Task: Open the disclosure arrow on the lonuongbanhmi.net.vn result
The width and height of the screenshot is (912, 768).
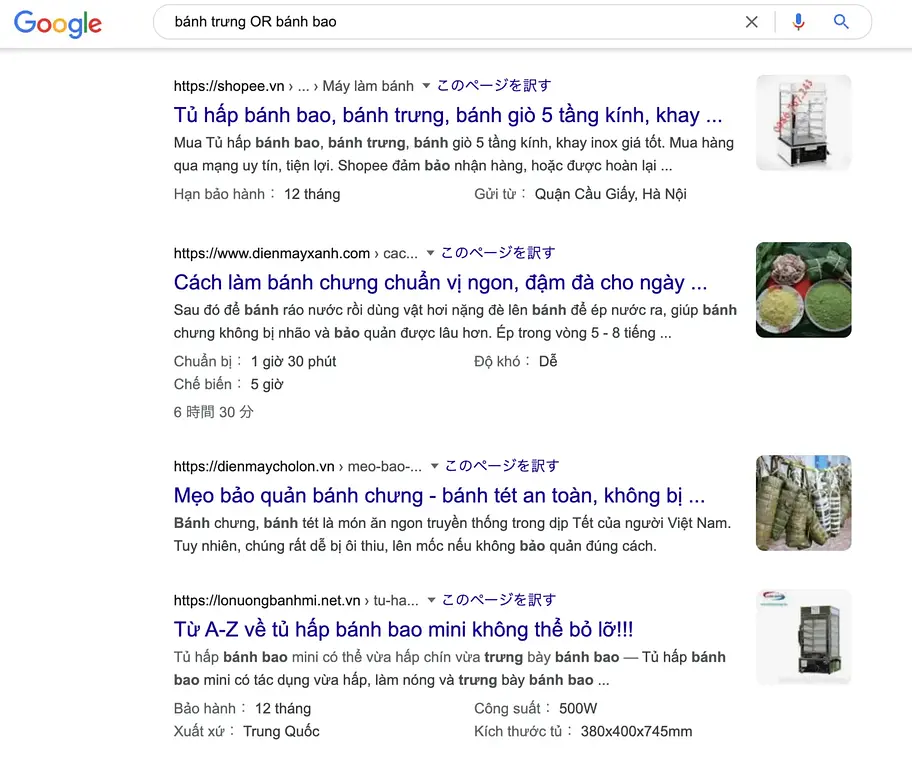Action: 434,600
